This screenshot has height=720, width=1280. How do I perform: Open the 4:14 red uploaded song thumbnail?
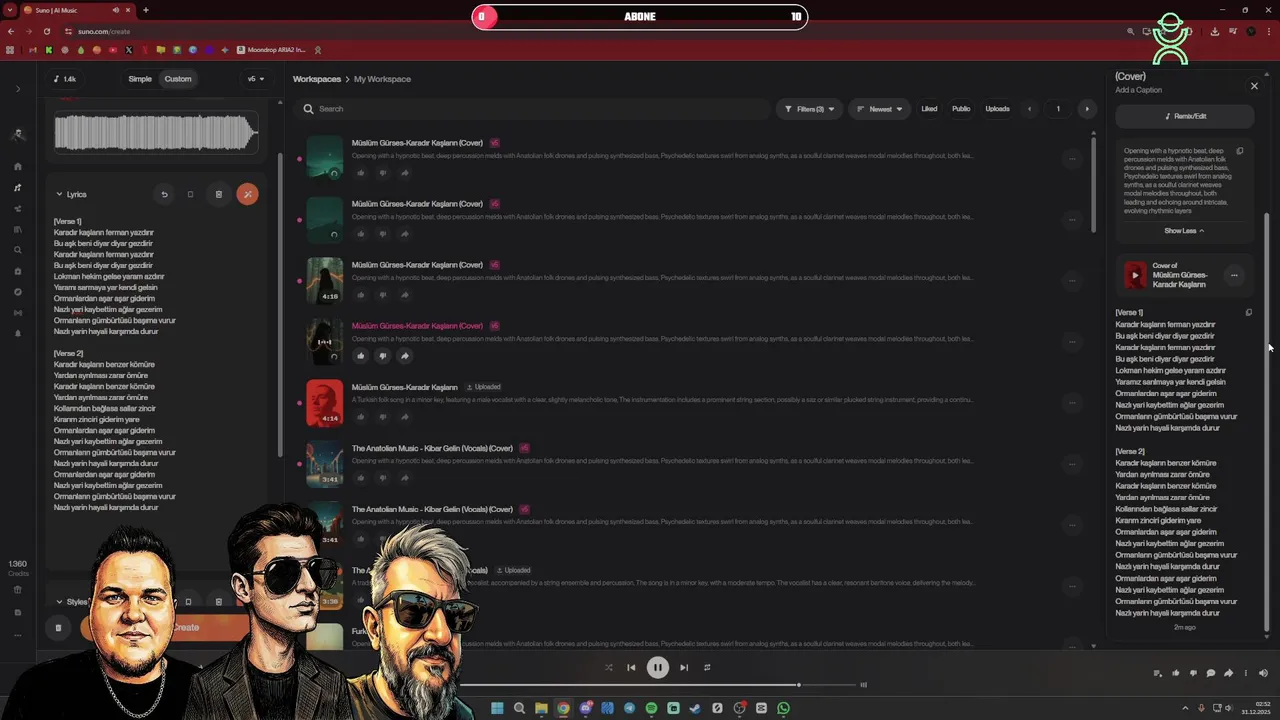coord(324,402)
